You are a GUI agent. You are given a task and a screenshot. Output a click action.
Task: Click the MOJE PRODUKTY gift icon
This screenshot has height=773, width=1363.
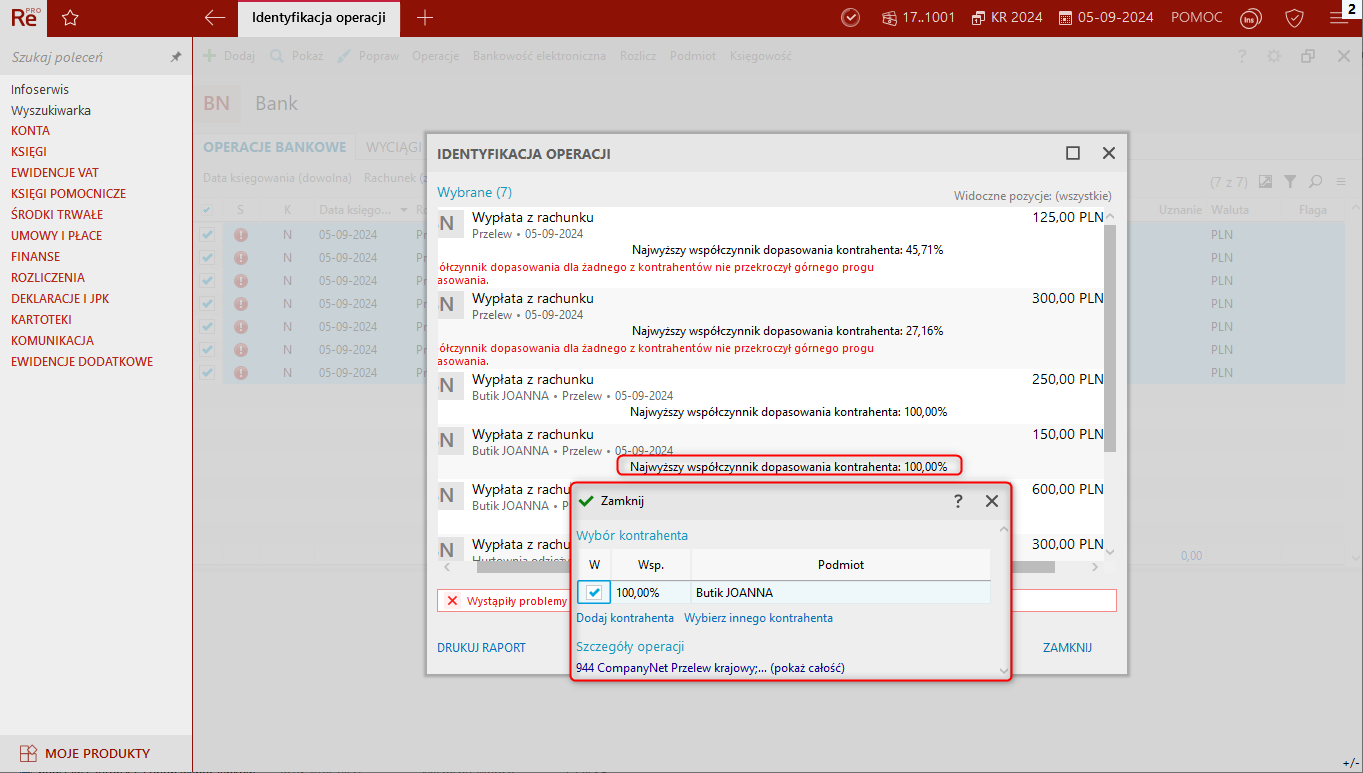click(28, 753)
